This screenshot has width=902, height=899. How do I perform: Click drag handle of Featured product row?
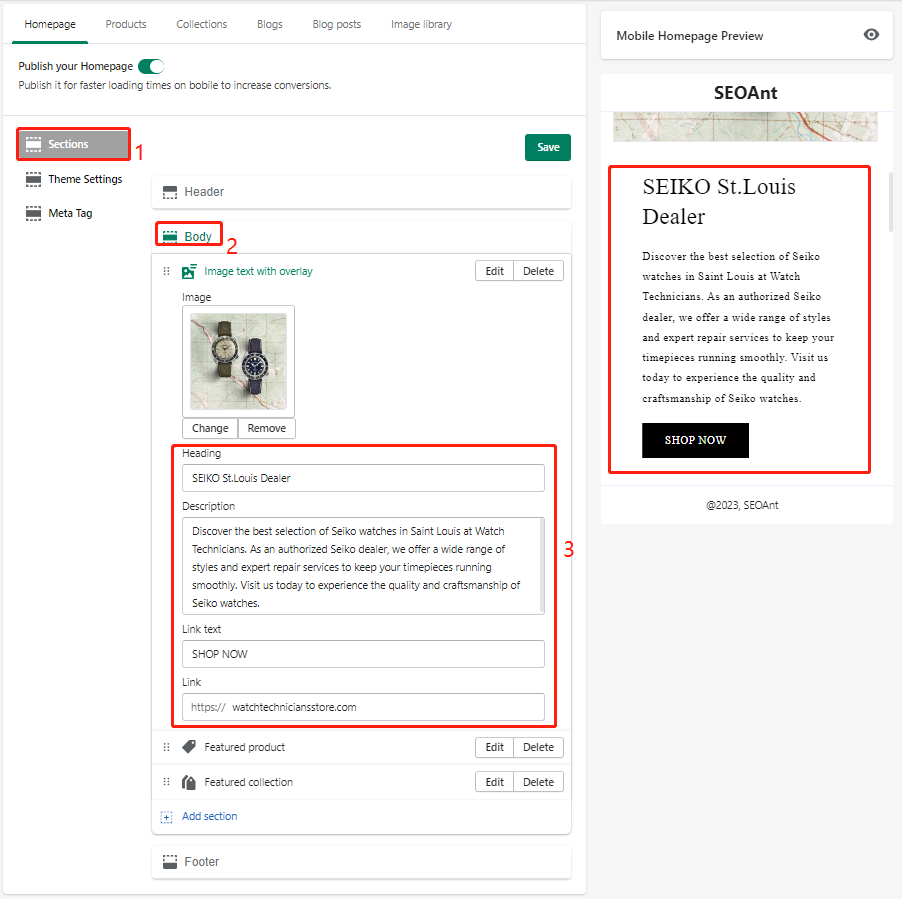(x=166, y=747)
